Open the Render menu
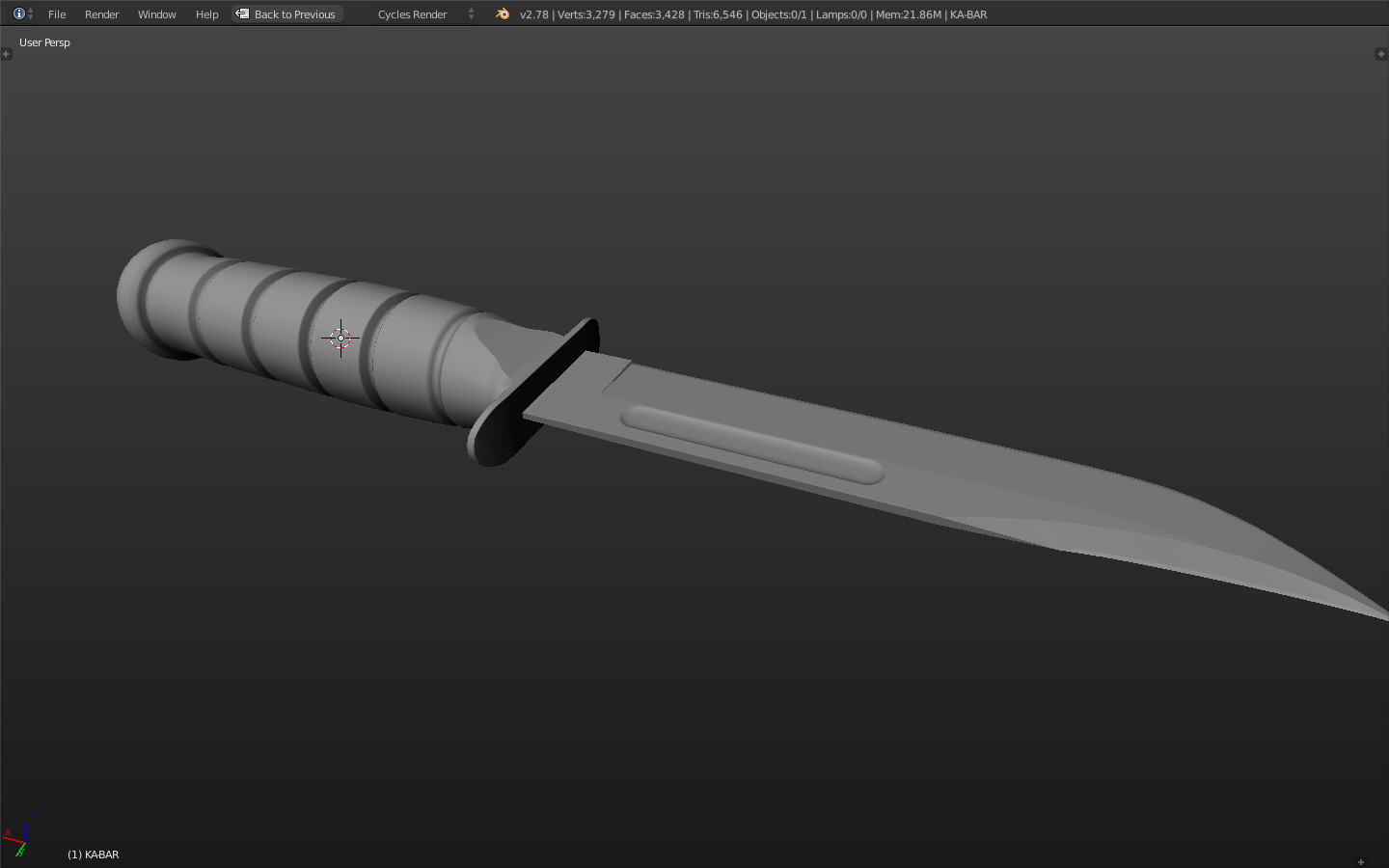Image resolution: width=1389 pixels, height=868 pixels. 101,14
